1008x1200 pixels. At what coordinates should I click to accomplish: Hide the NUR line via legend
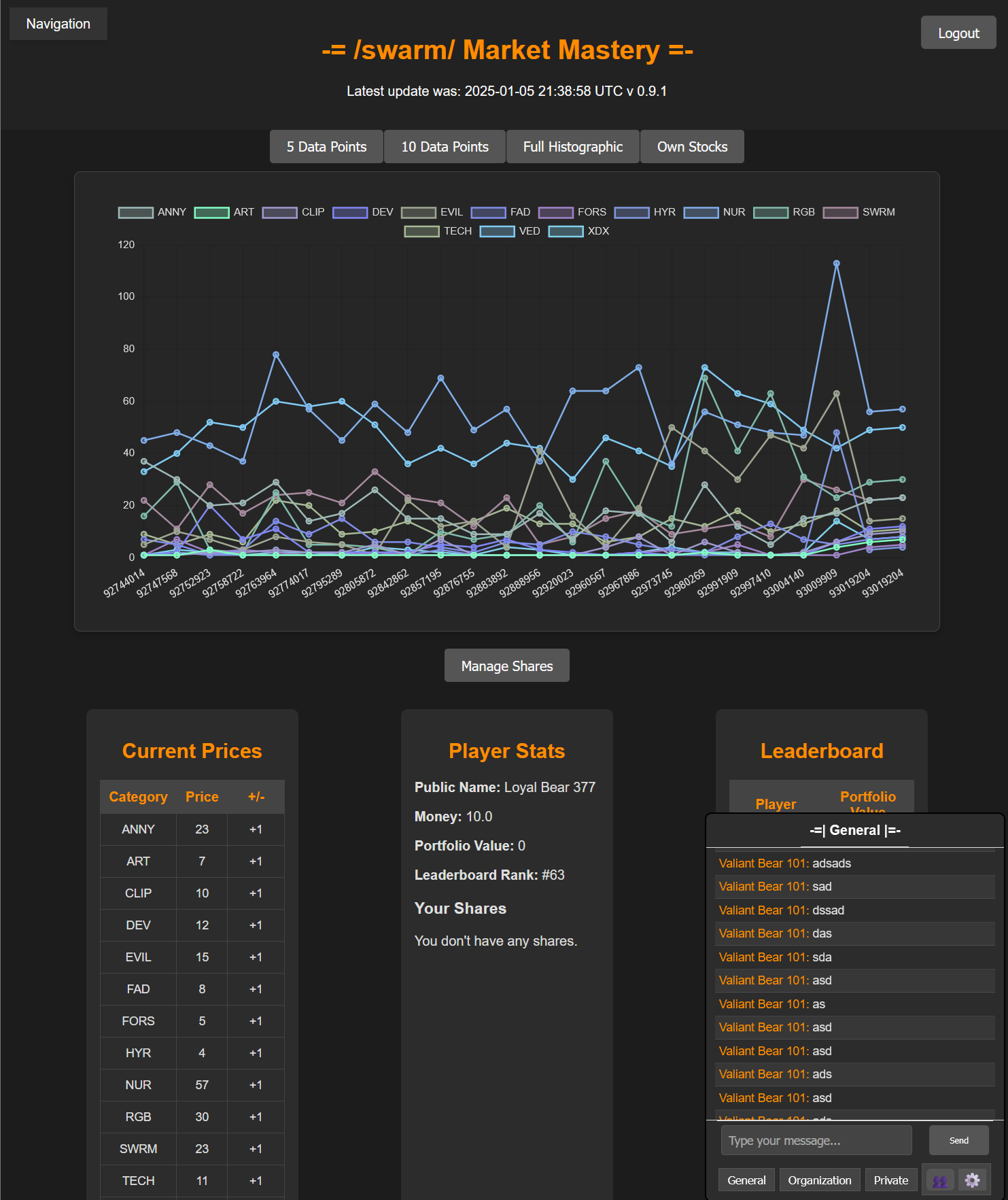click(714, 212)
